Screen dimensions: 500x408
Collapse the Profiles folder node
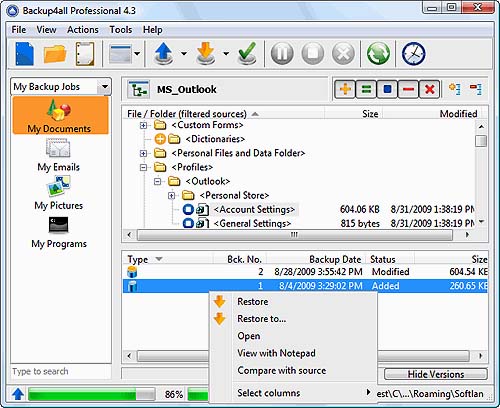pos(143,167)
